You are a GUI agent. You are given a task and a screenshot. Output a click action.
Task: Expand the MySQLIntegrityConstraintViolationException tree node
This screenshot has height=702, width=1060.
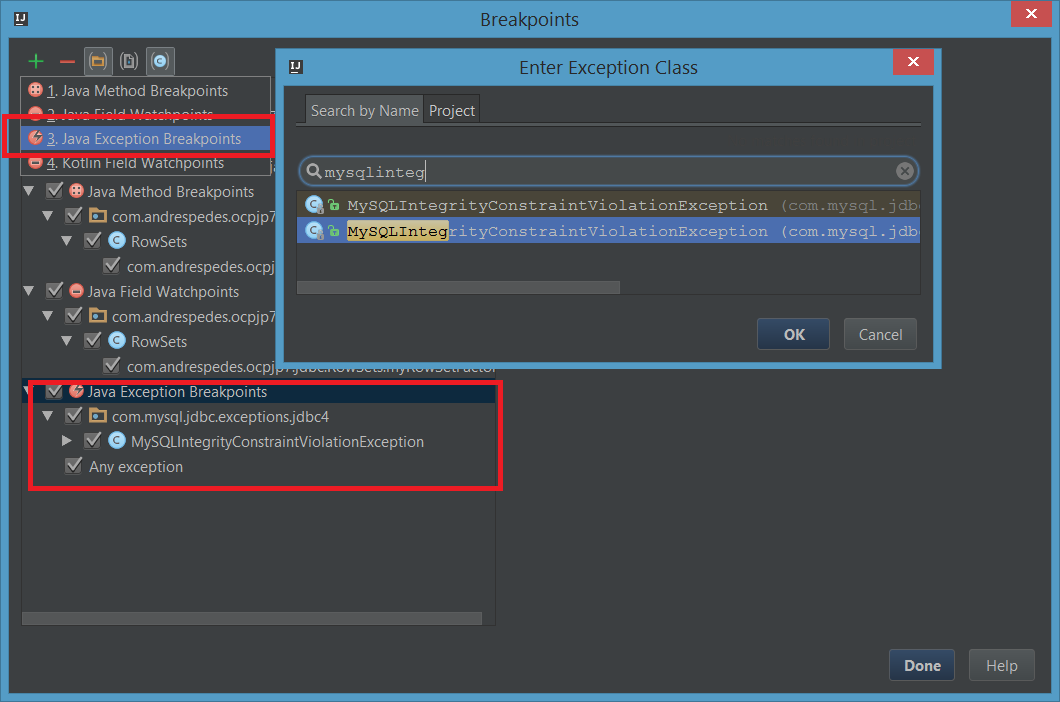pyautogui.click(x=66, y=440)
